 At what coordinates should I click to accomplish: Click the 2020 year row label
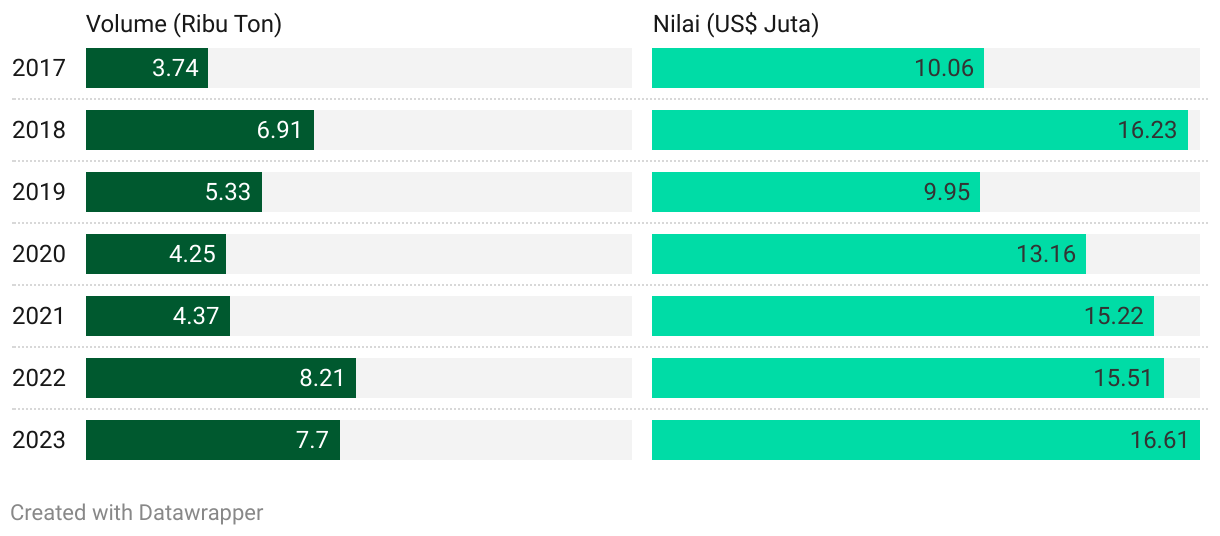(39, 254)
